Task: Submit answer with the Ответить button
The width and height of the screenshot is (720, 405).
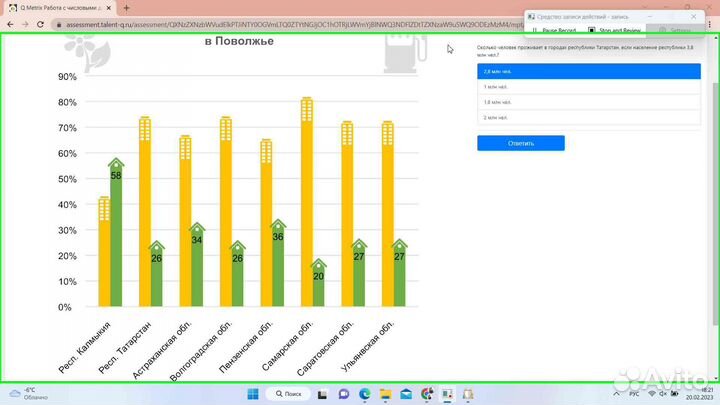Action: click(520, 143)
